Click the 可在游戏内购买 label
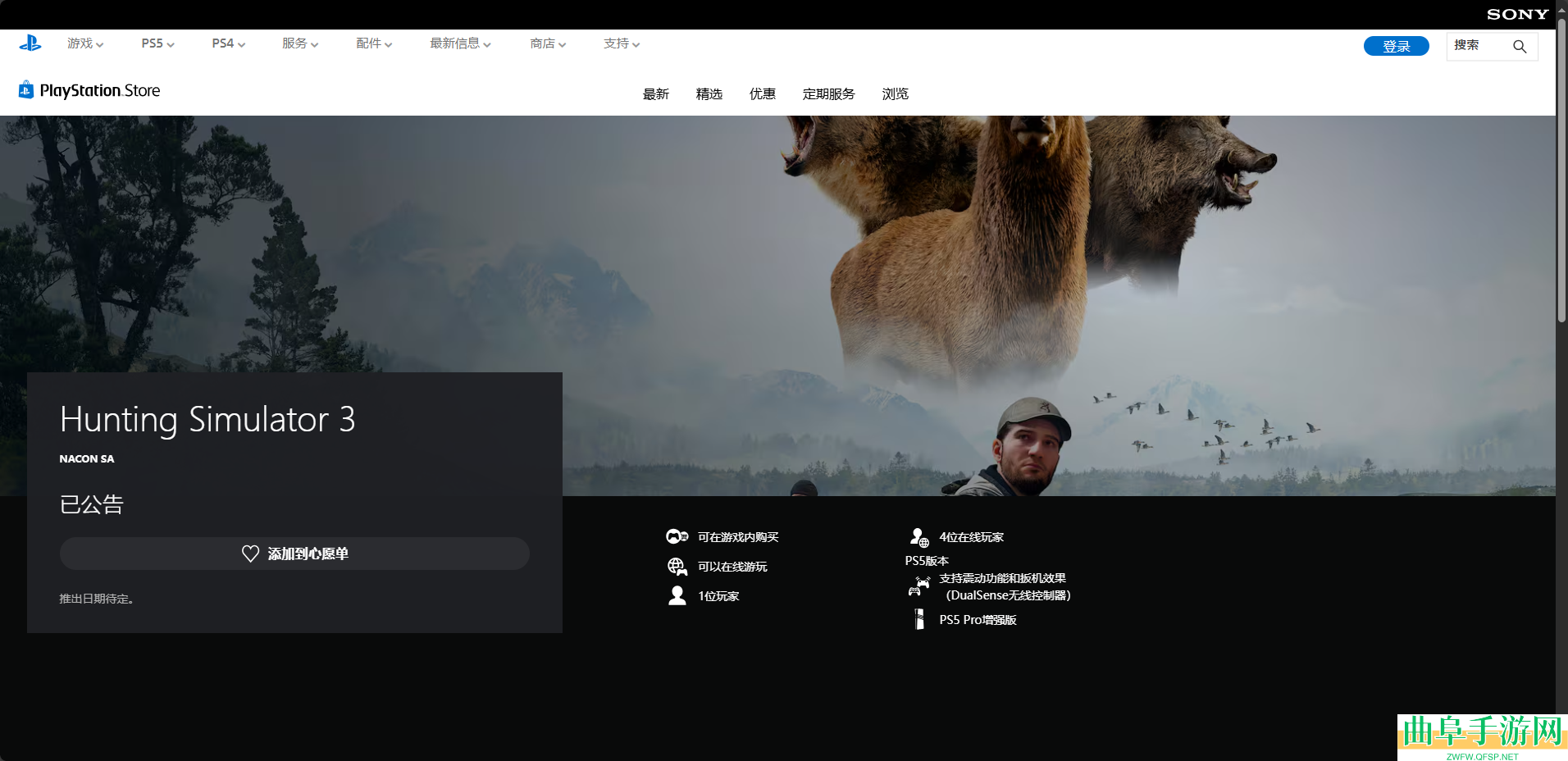 tap(738, 537)
